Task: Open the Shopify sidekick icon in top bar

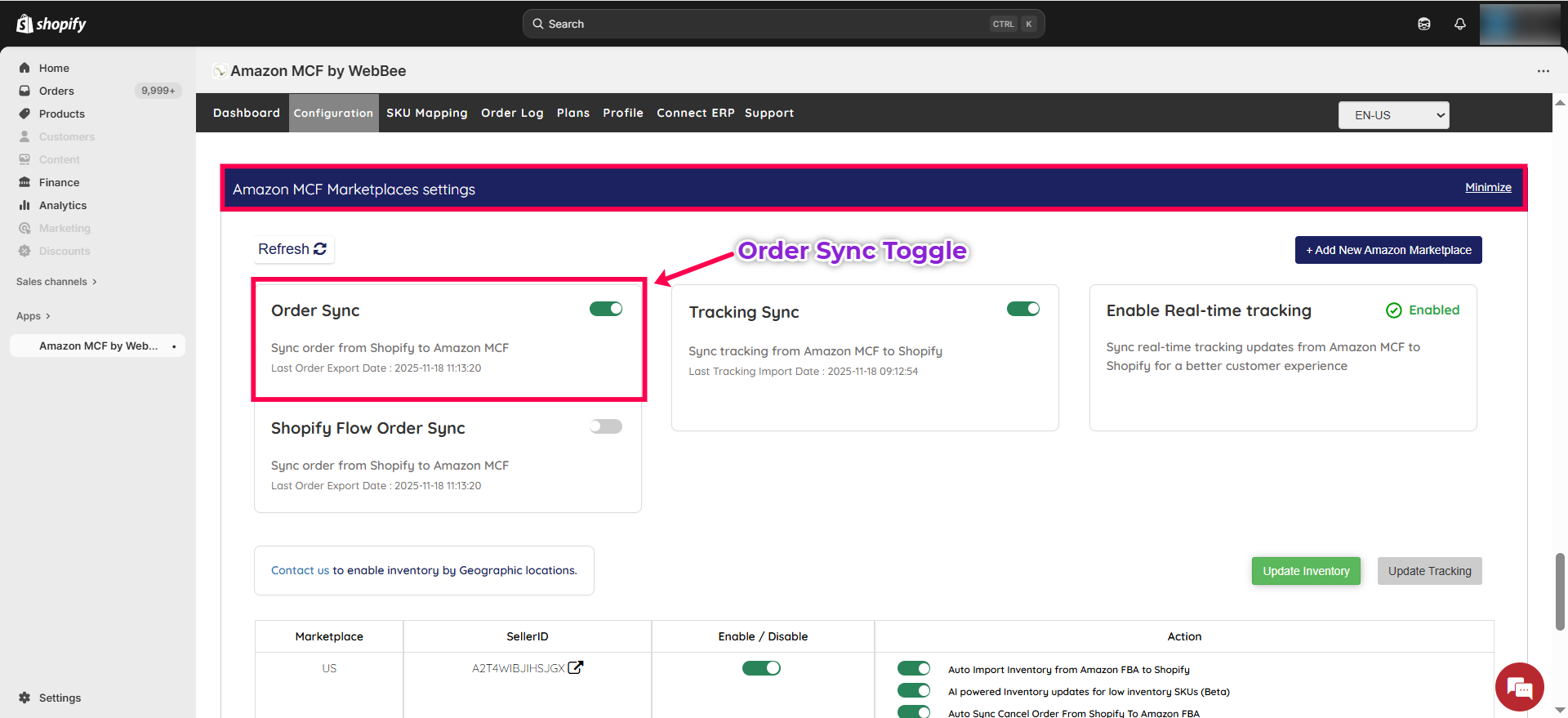Action: (x=1423, y=24)
